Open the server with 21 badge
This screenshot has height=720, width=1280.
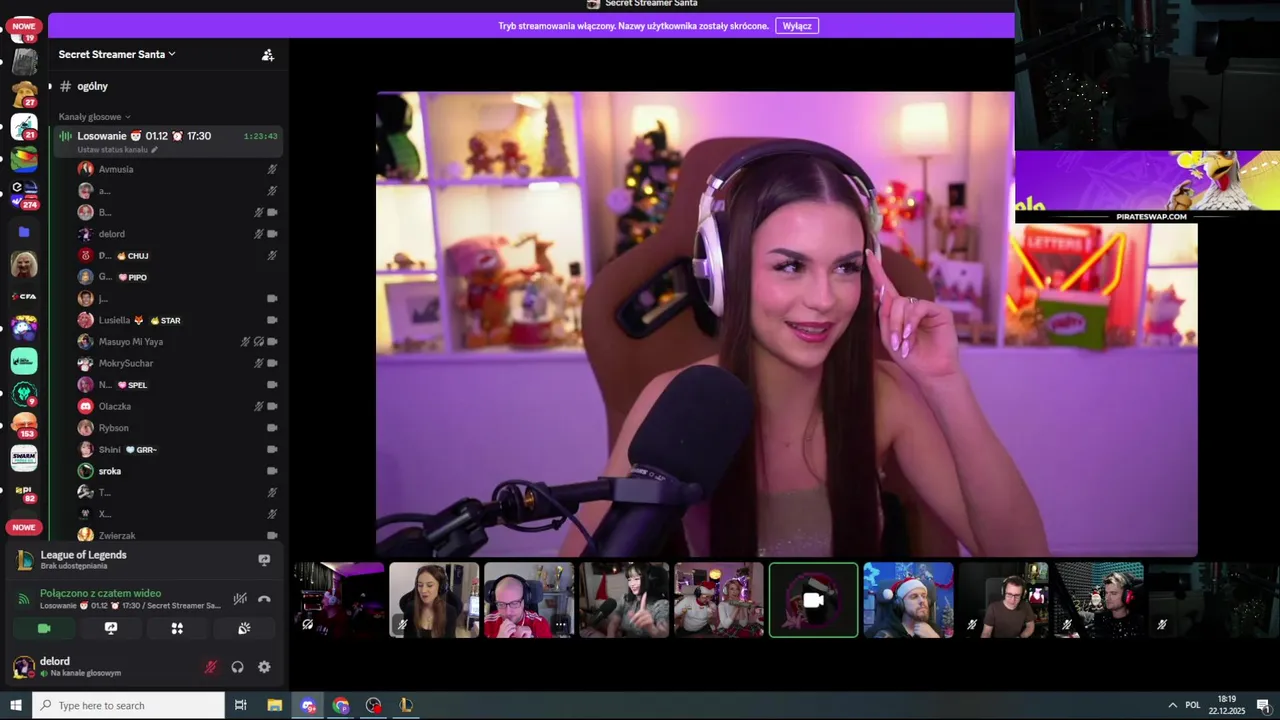click(x=24, y=126)
